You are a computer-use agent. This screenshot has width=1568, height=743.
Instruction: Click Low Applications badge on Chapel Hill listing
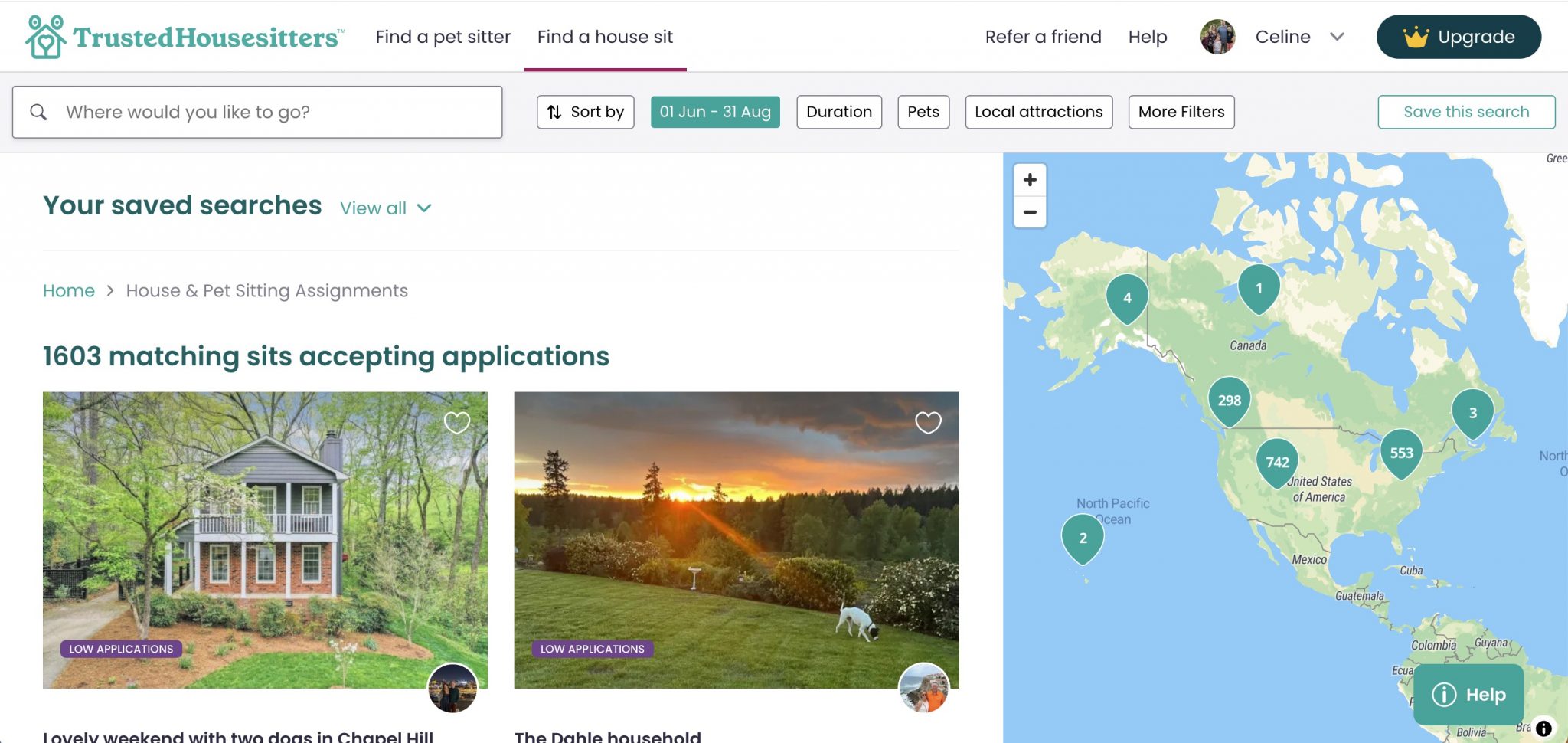tap(121, 649)
